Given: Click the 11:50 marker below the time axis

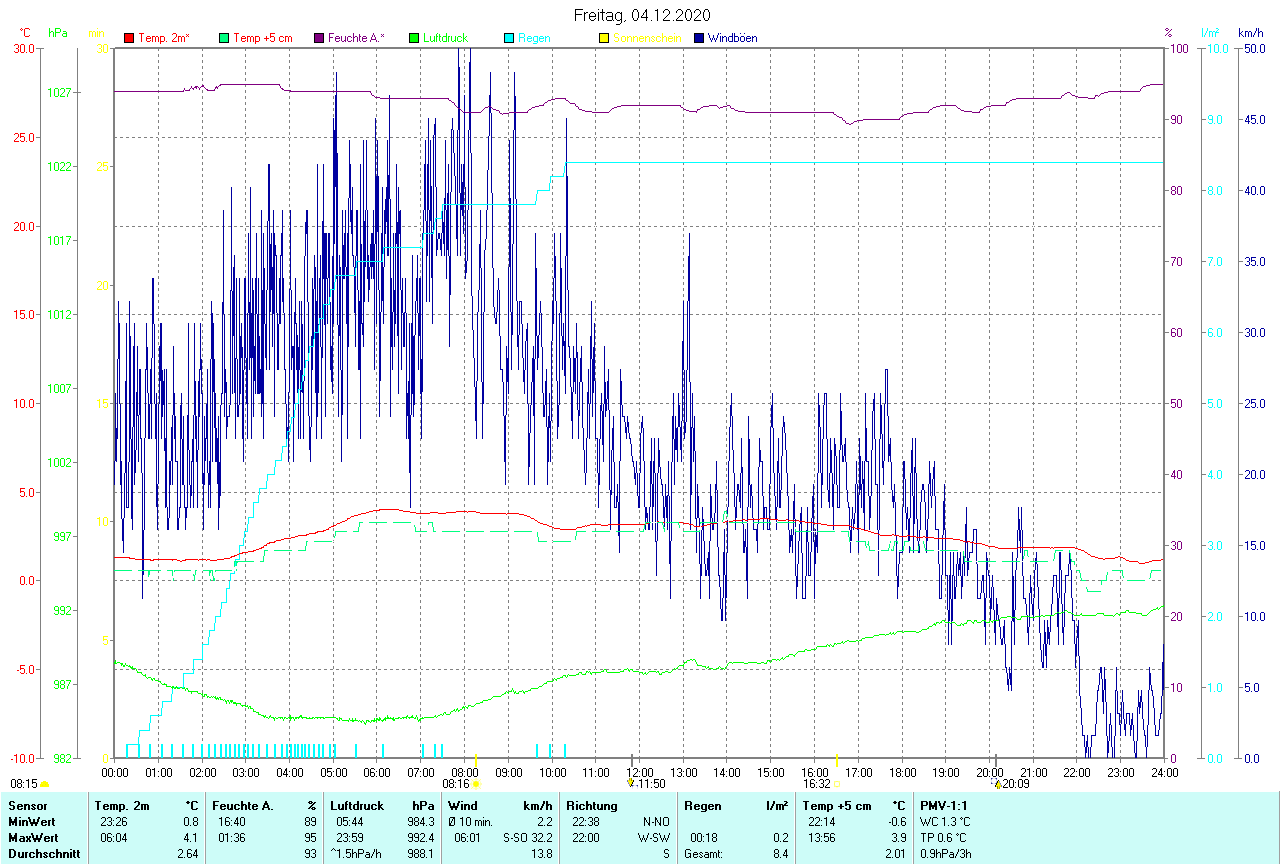Looking at the screenshot, I should pos(647,784).
